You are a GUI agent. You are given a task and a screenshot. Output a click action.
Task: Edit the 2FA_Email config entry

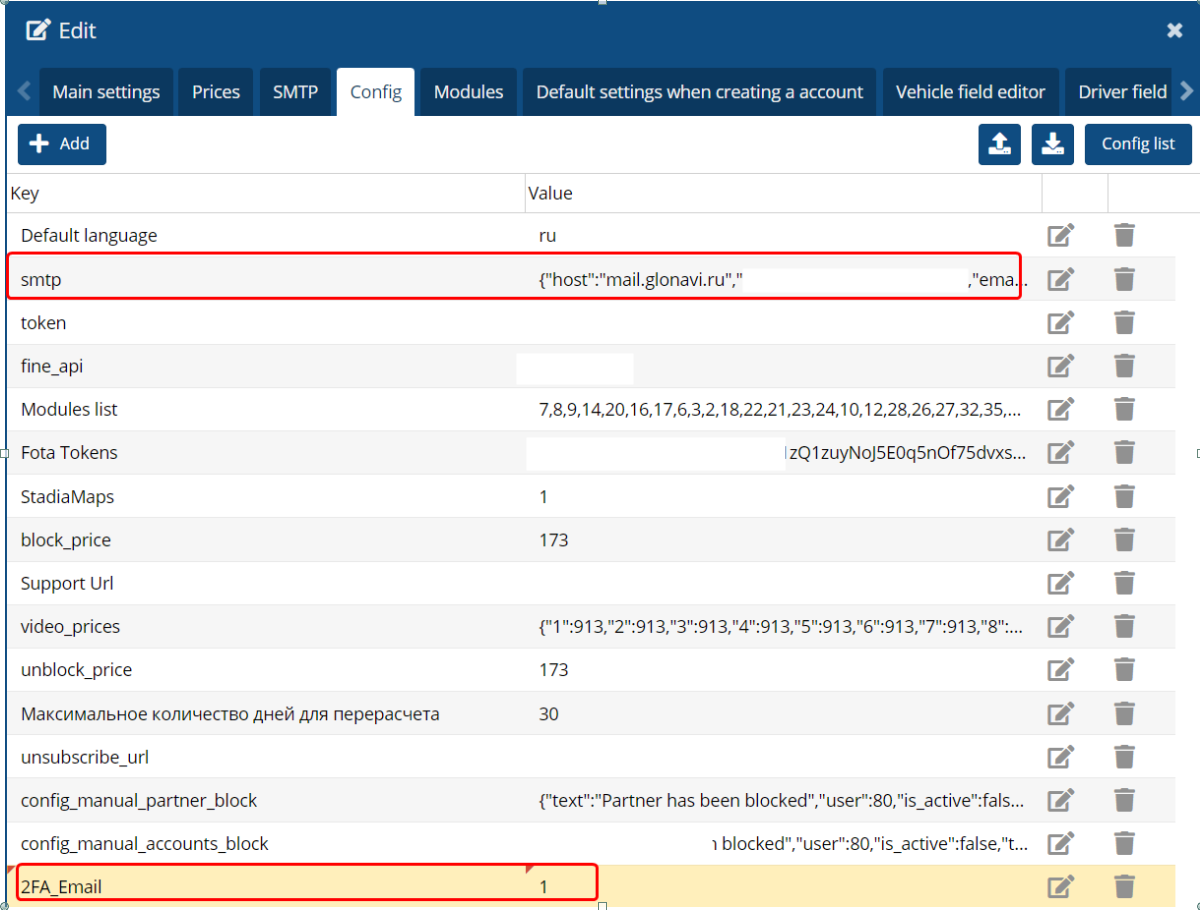[1060, 887]
